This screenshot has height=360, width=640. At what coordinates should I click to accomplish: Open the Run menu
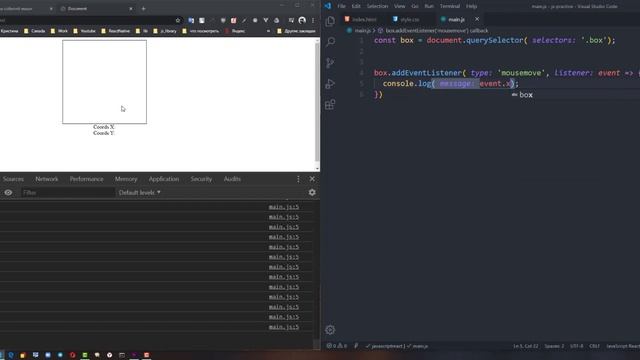click(429, 6)
